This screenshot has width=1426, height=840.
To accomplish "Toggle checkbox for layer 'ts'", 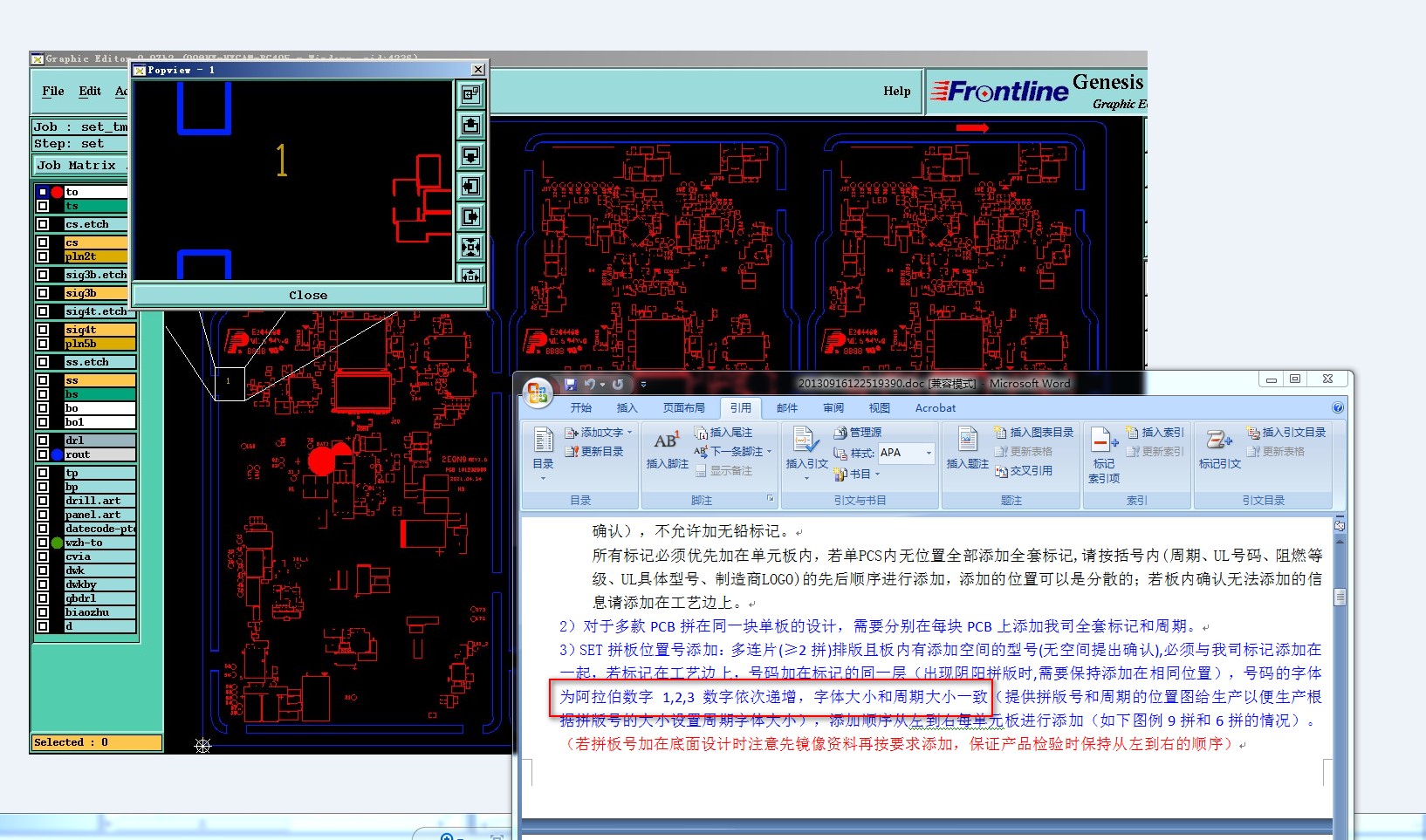I will click(43, 206).
